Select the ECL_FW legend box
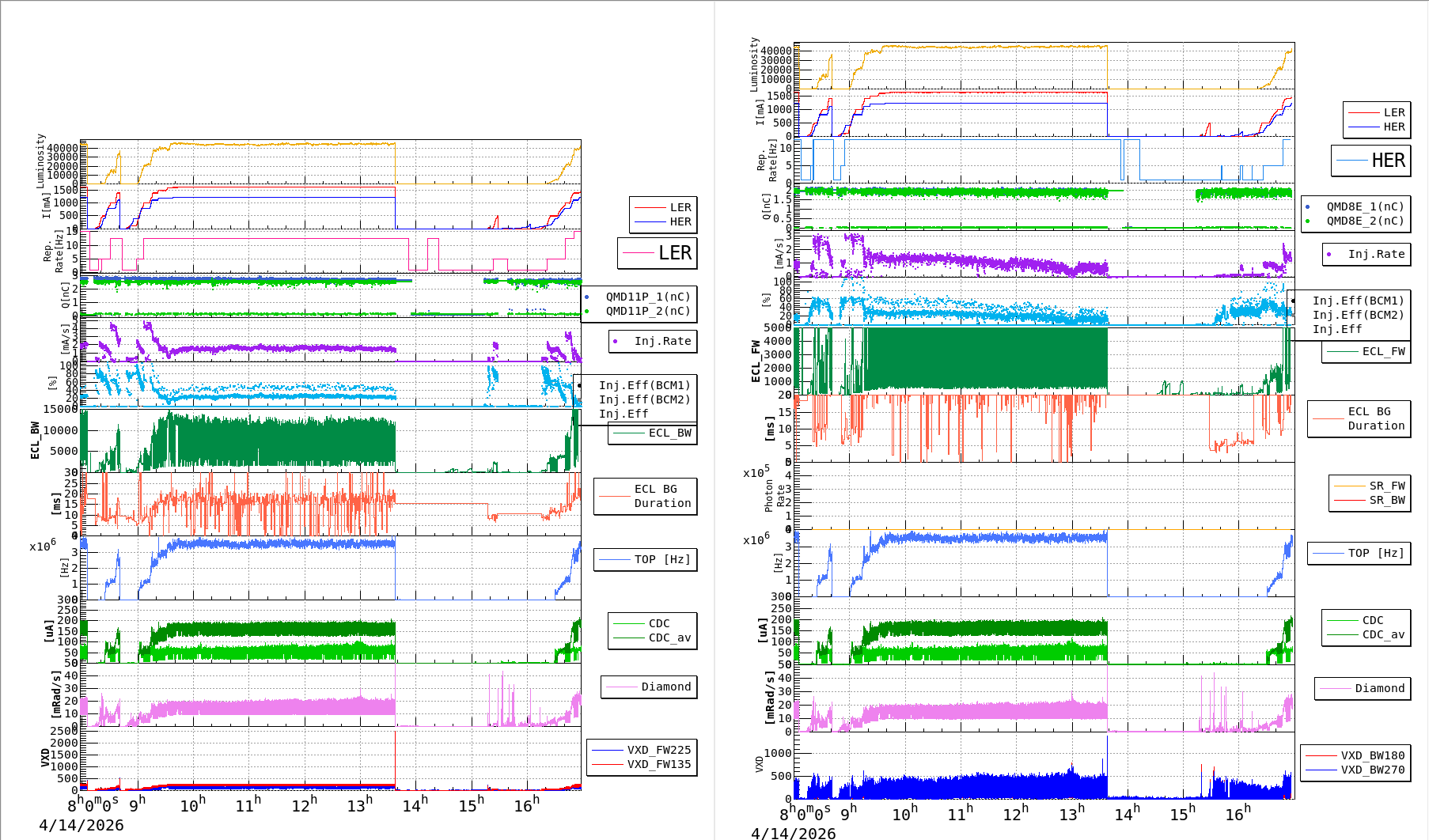 pyautogui.click(x=1366, y=351)
